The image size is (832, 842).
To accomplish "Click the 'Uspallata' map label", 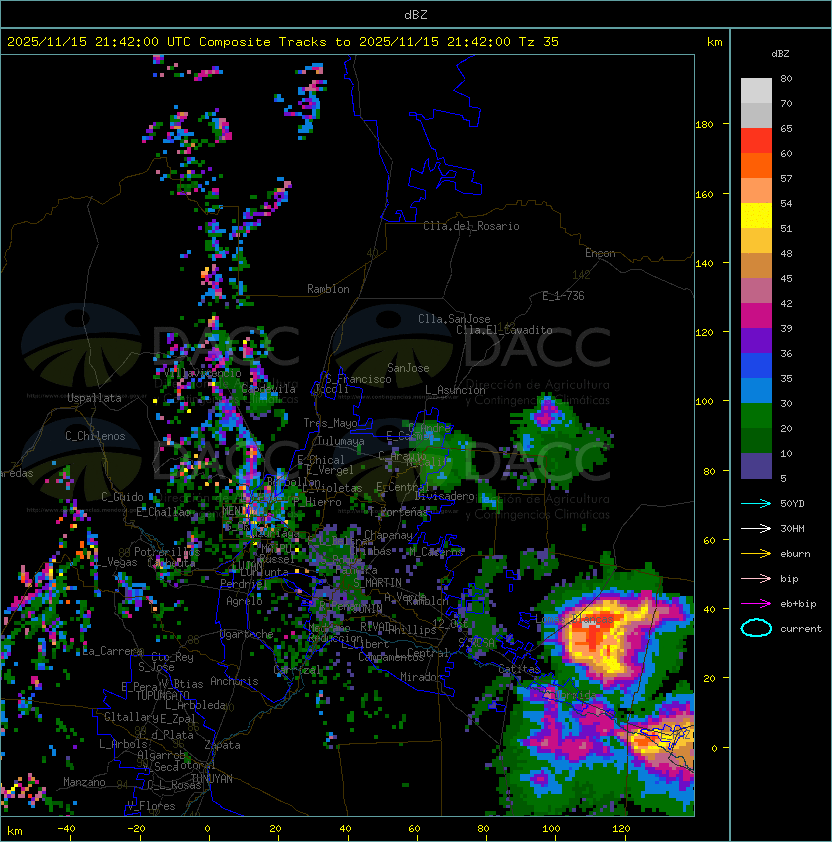I will pos(94,398).
